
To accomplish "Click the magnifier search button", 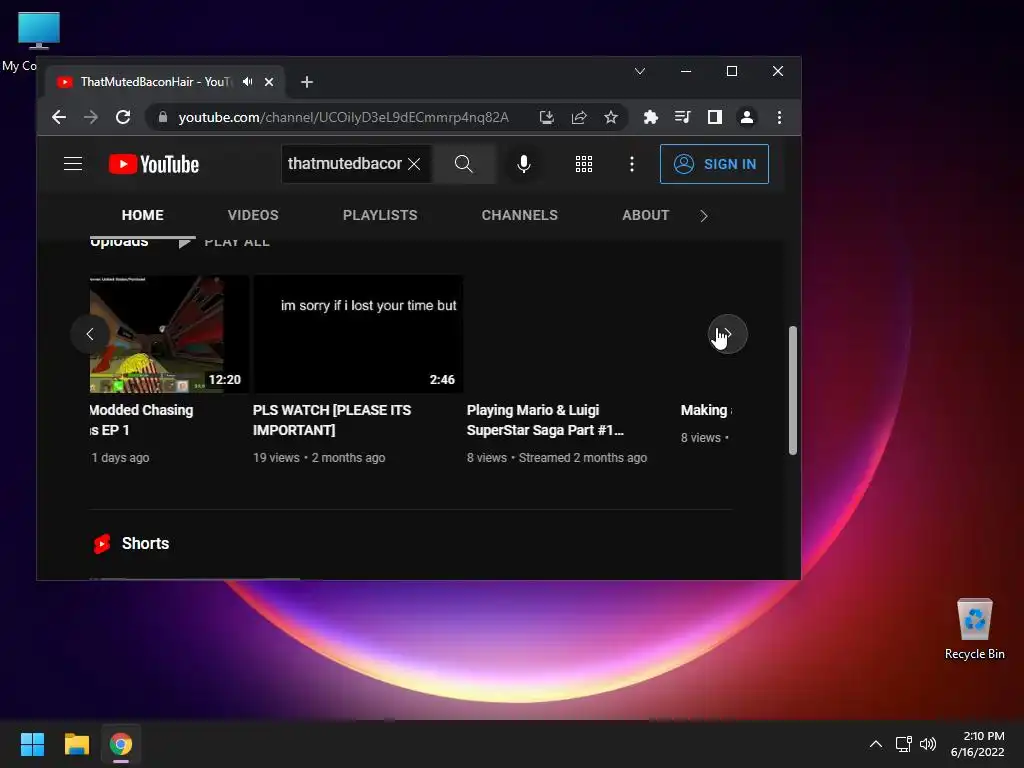I will [x=464, y=163].
